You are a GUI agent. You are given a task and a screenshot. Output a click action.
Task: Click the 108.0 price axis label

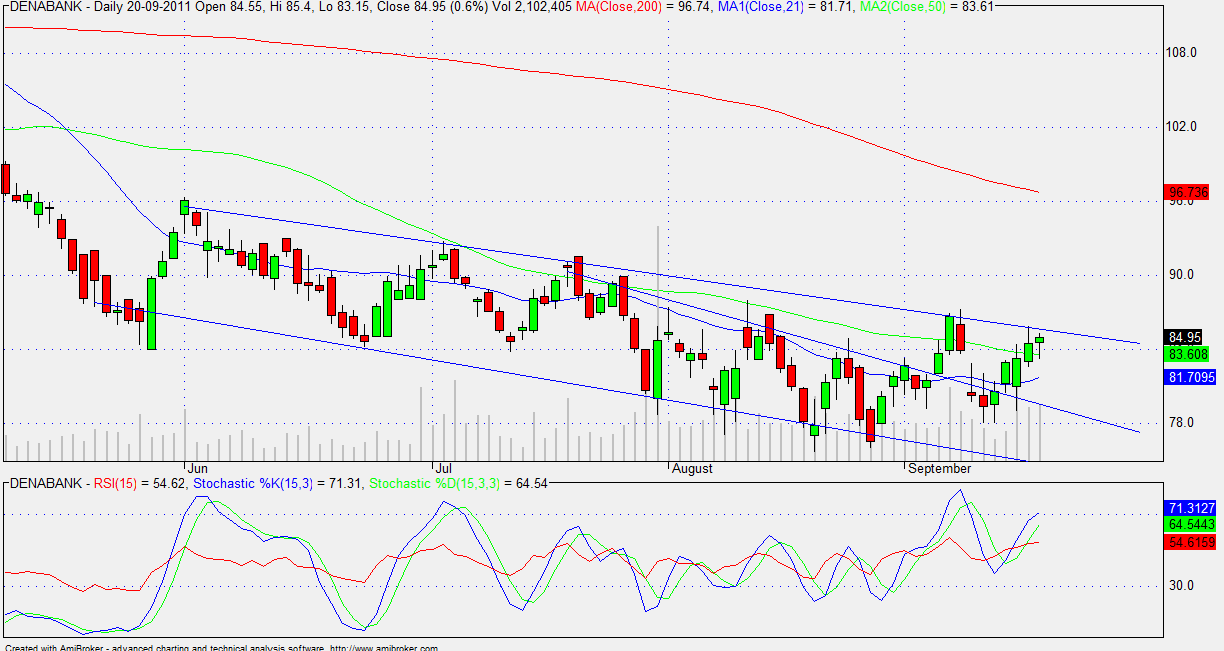[1182, 52]
